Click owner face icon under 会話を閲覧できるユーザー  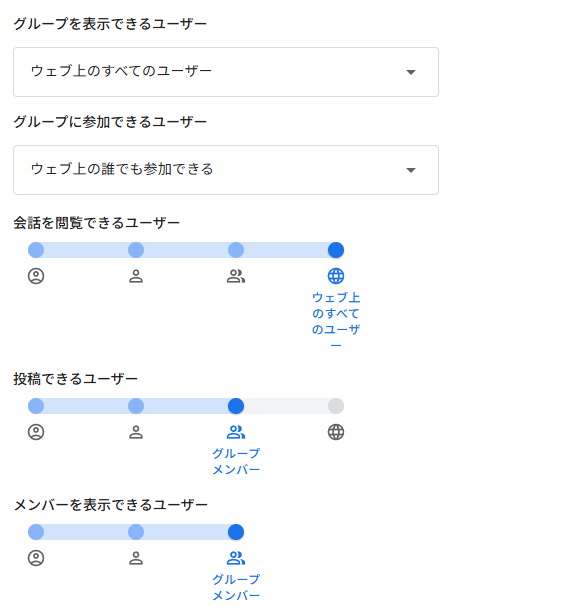pos(36,276)
